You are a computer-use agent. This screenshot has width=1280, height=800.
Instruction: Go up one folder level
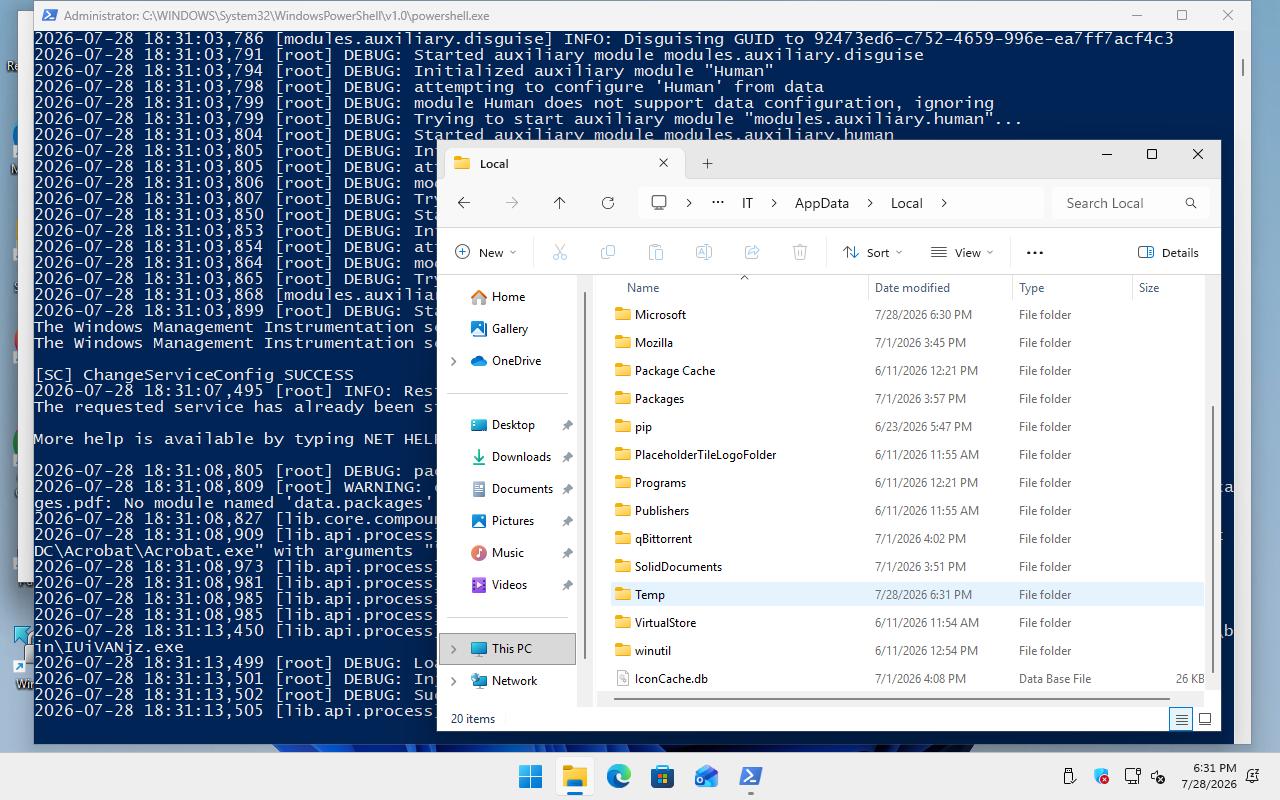click(x=559, y=203)
